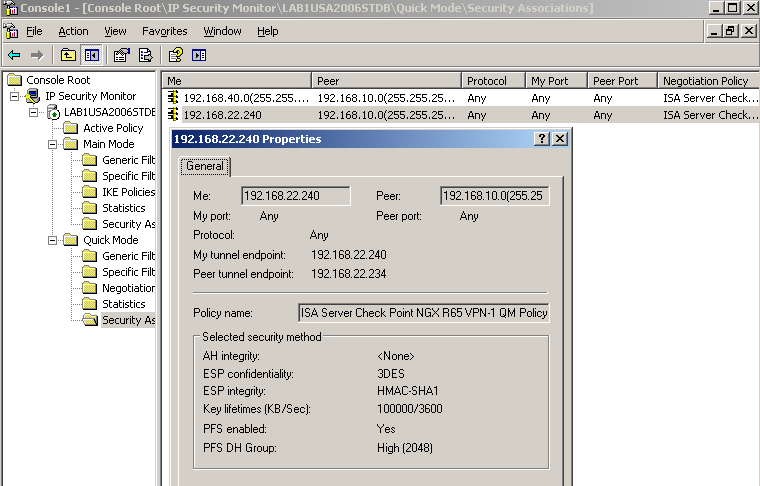Click the Up one level toolbar icon
The image size is (760, 486).
click(68, 55)
